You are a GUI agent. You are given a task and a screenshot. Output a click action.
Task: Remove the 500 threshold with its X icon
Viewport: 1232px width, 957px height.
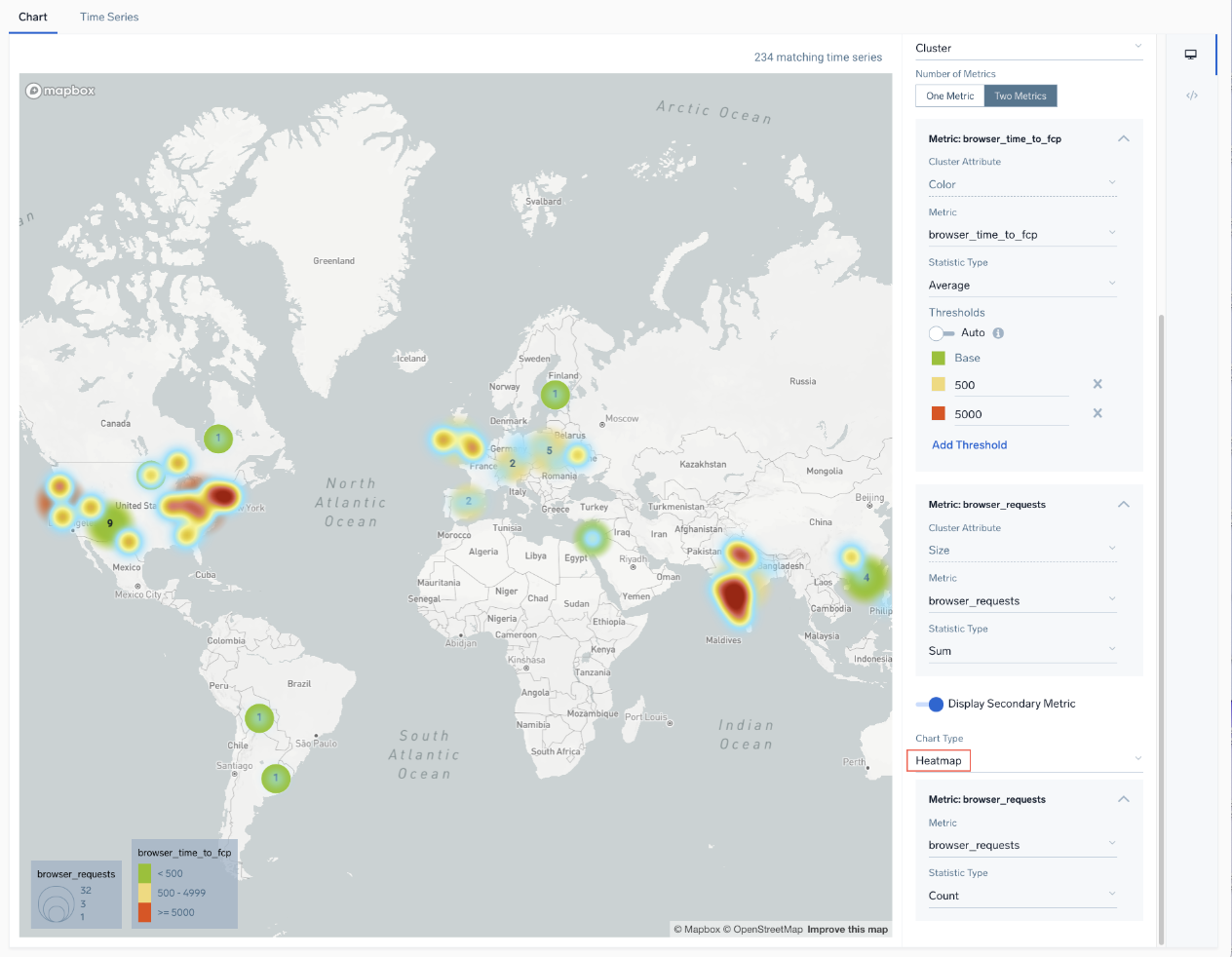click(1097, 384)
